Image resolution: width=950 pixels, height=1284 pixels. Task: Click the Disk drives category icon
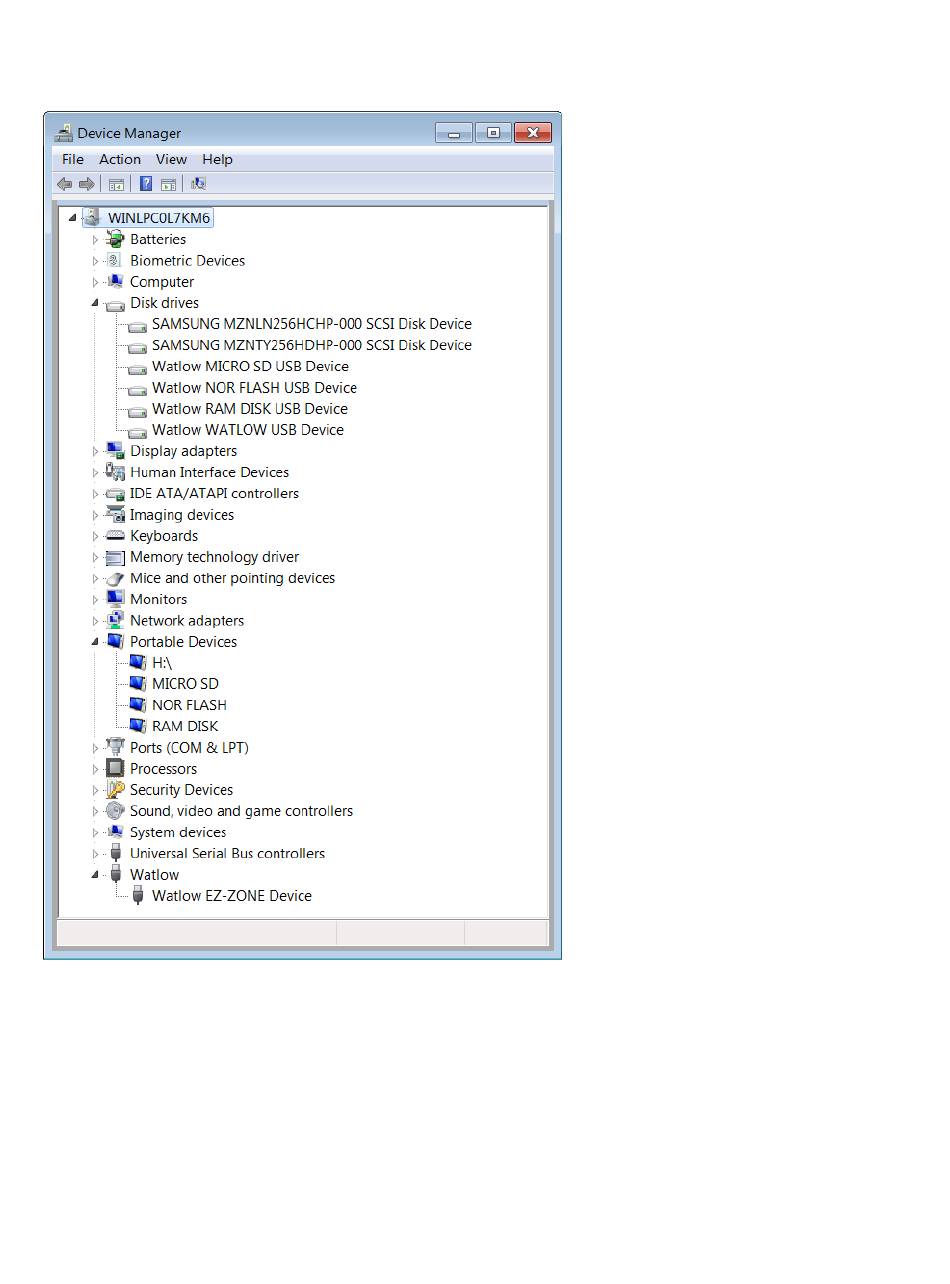click(115, 303)
